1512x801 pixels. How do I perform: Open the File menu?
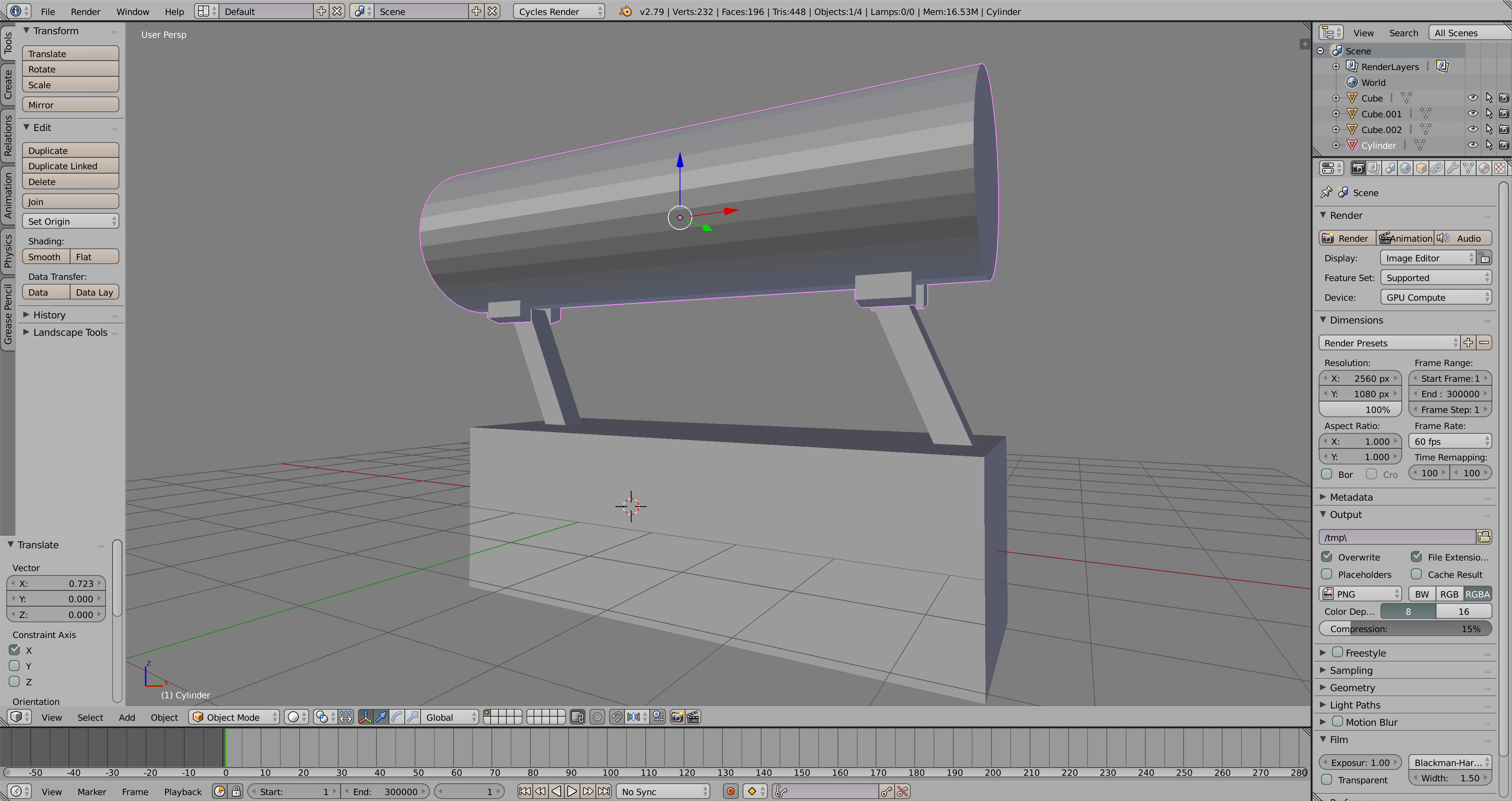click(48, 11)
